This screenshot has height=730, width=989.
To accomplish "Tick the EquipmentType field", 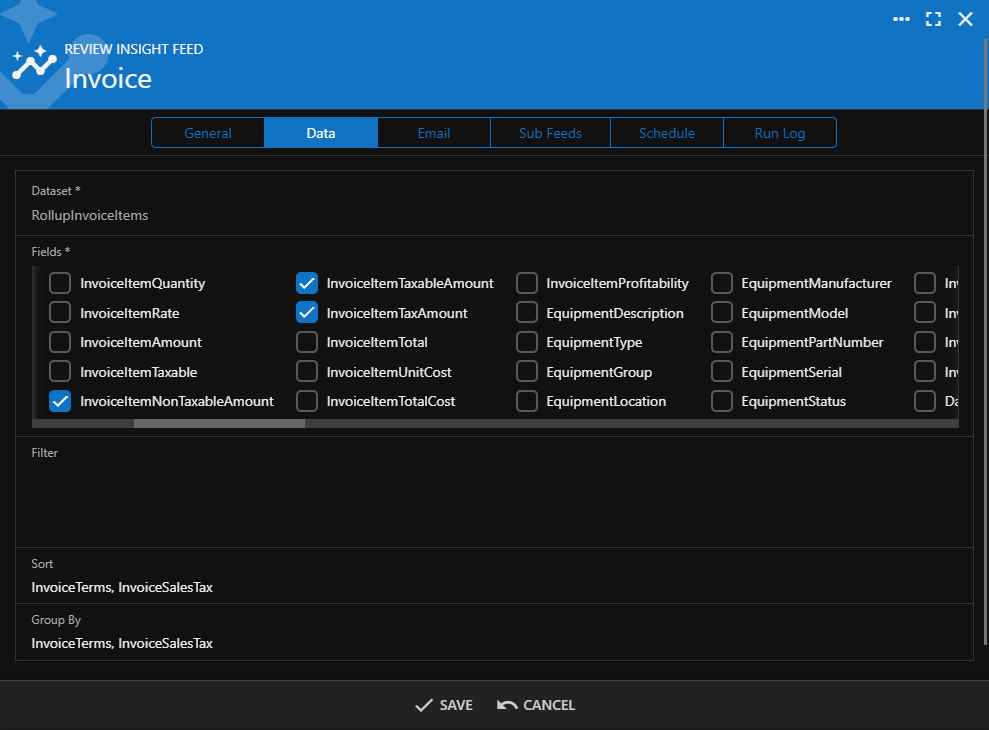I will coord(527,342).
